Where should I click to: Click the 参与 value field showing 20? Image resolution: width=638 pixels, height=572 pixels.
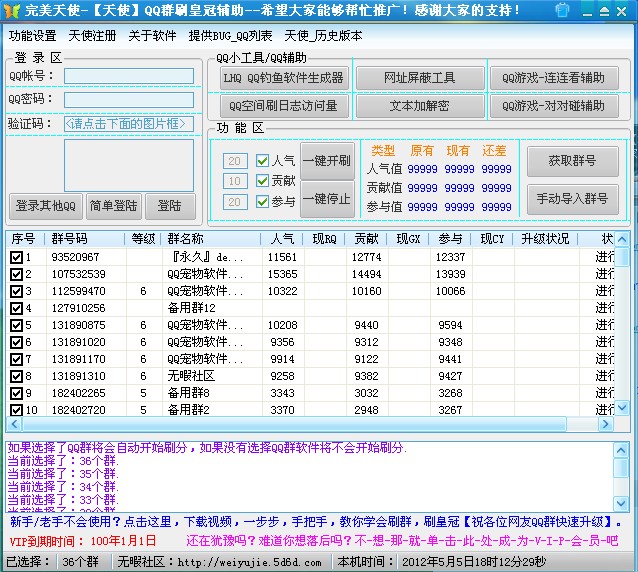(x=235, y=202)
